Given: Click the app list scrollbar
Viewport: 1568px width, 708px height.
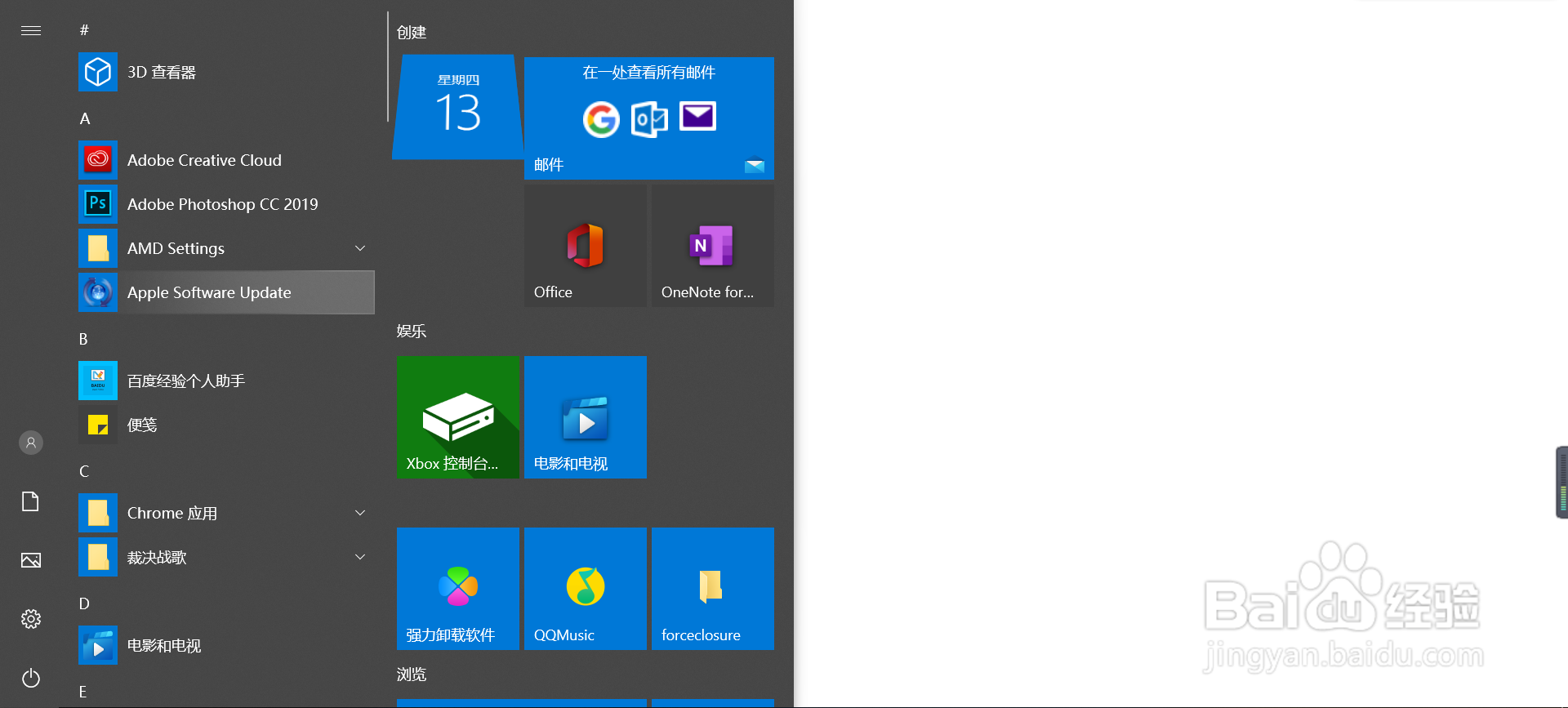Looking at the screenshot, I should click(x=388, y=67).
